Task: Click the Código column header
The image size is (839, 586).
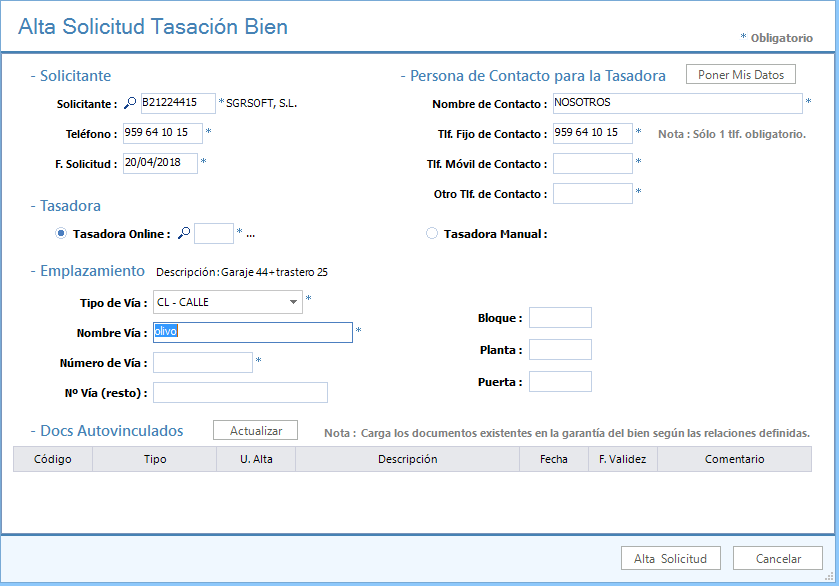Action: (x=53, y=459)
